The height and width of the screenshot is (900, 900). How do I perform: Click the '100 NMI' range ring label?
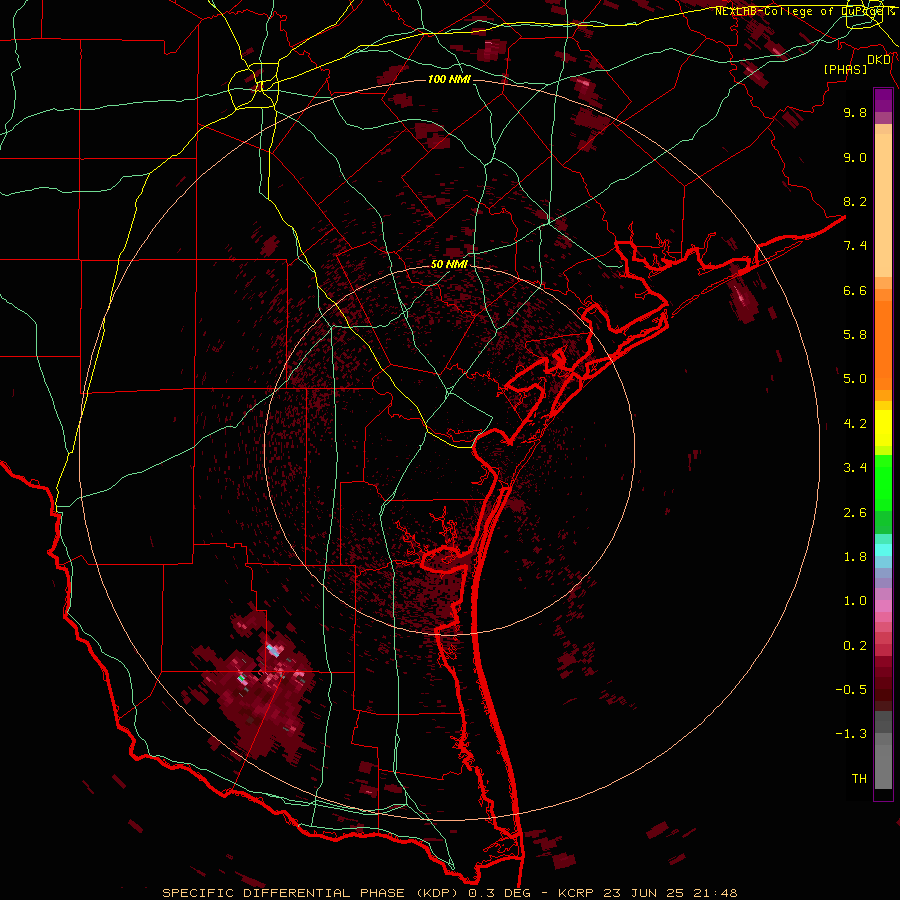pos(449,79)
